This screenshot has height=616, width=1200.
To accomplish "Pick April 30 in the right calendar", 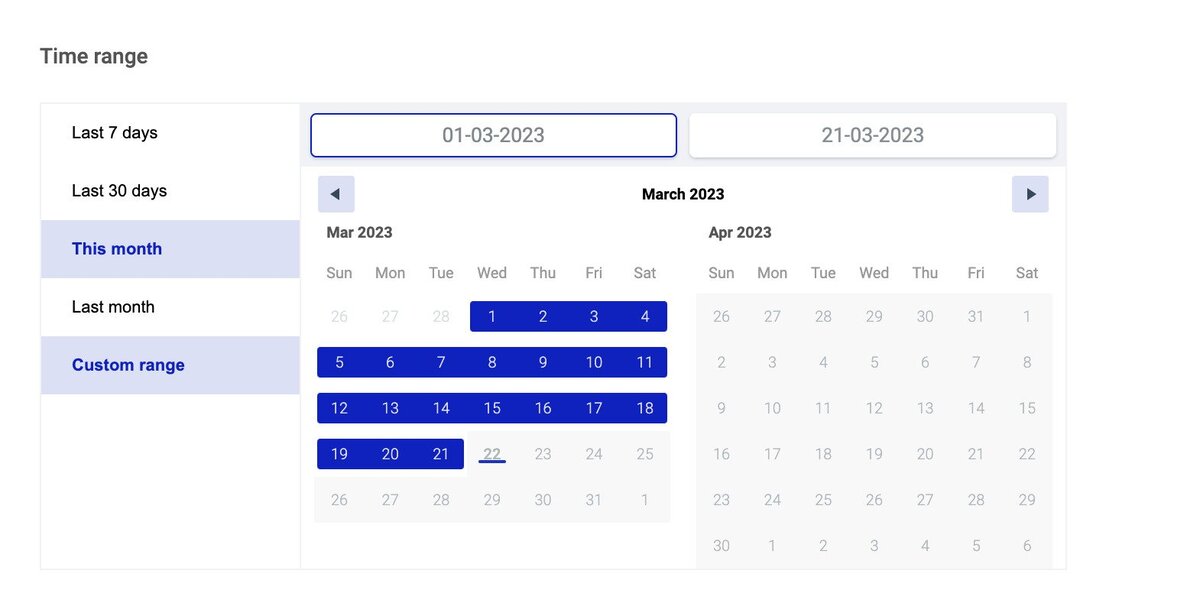I will 721,546.
